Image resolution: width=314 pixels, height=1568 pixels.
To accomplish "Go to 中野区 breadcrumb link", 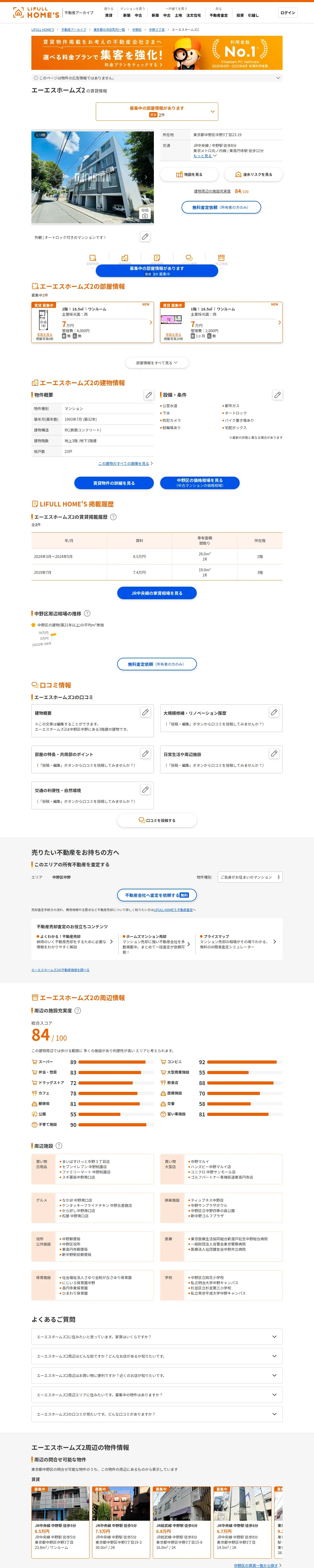I will click(x=137, y=29).
